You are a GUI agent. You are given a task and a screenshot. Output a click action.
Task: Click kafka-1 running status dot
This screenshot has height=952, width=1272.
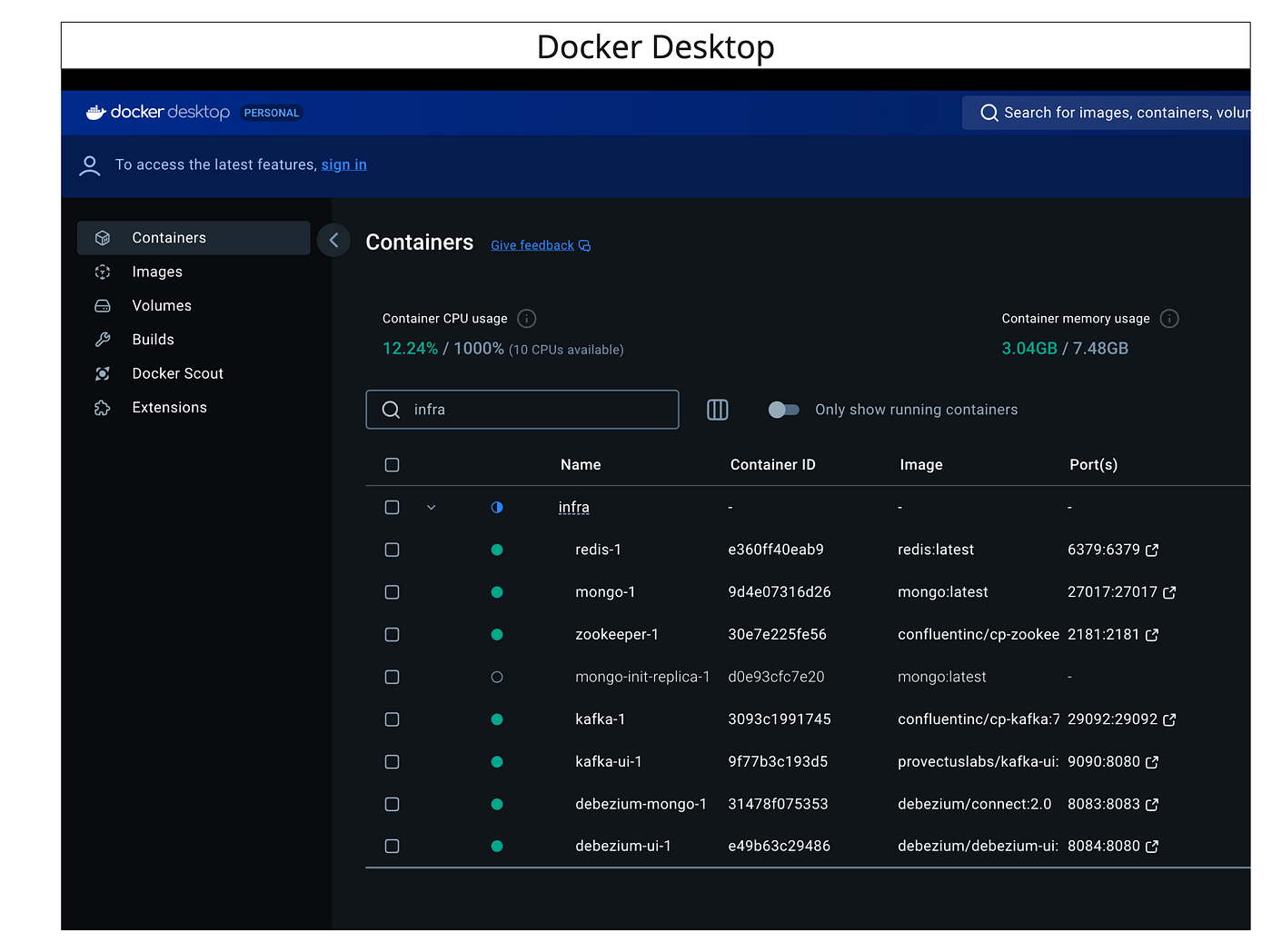coord(497,719)
